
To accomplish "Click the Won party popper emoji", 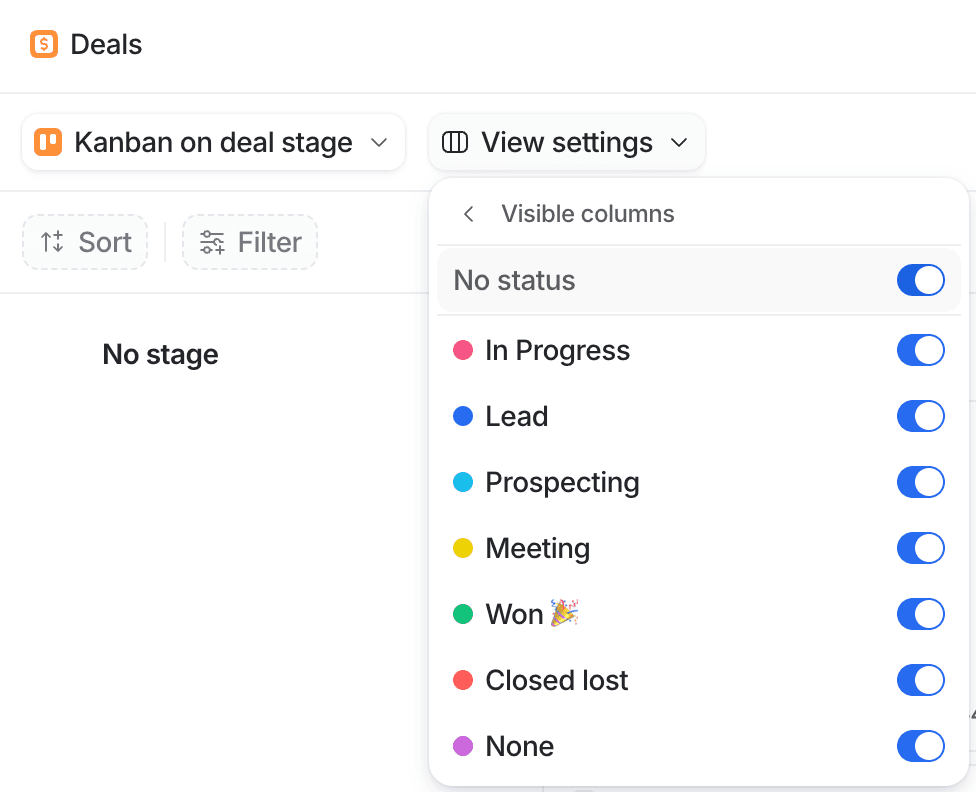I will (x=565, y=613).
